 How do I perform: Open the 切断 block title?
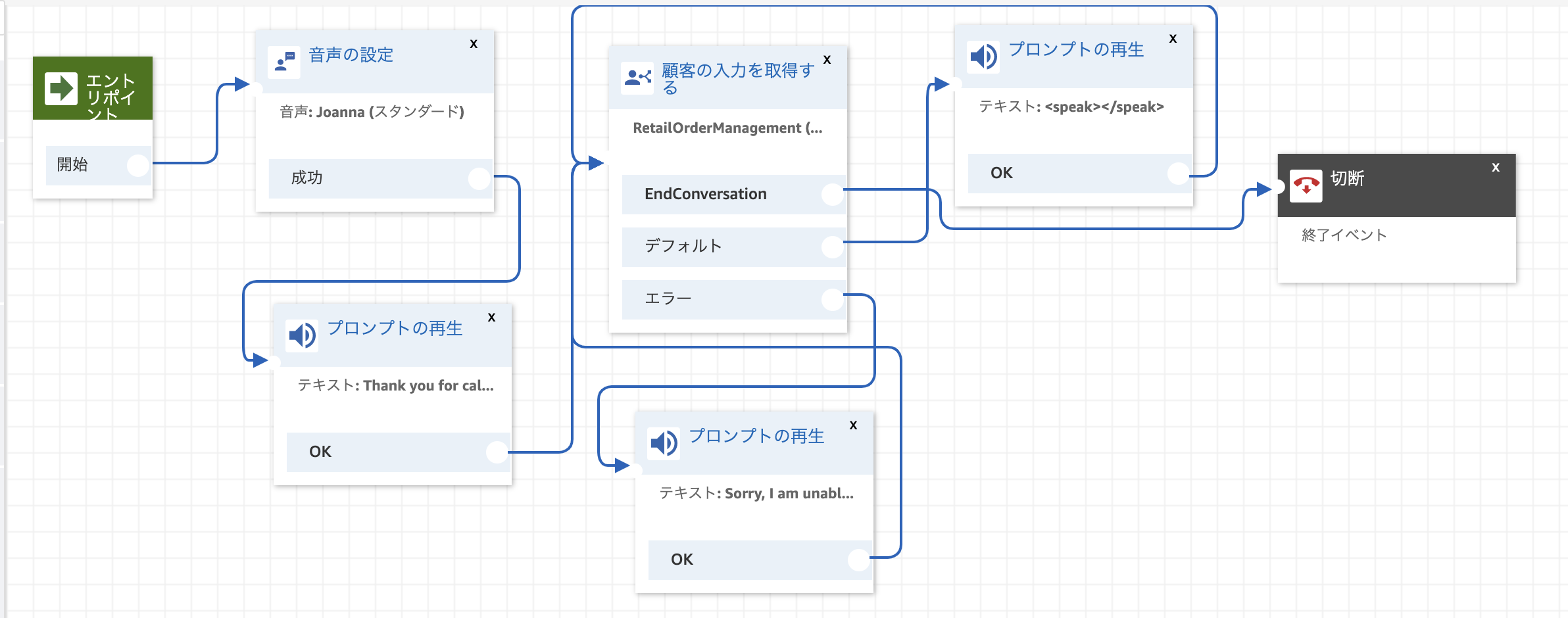pyautogui.click(x=1348, y=178)
